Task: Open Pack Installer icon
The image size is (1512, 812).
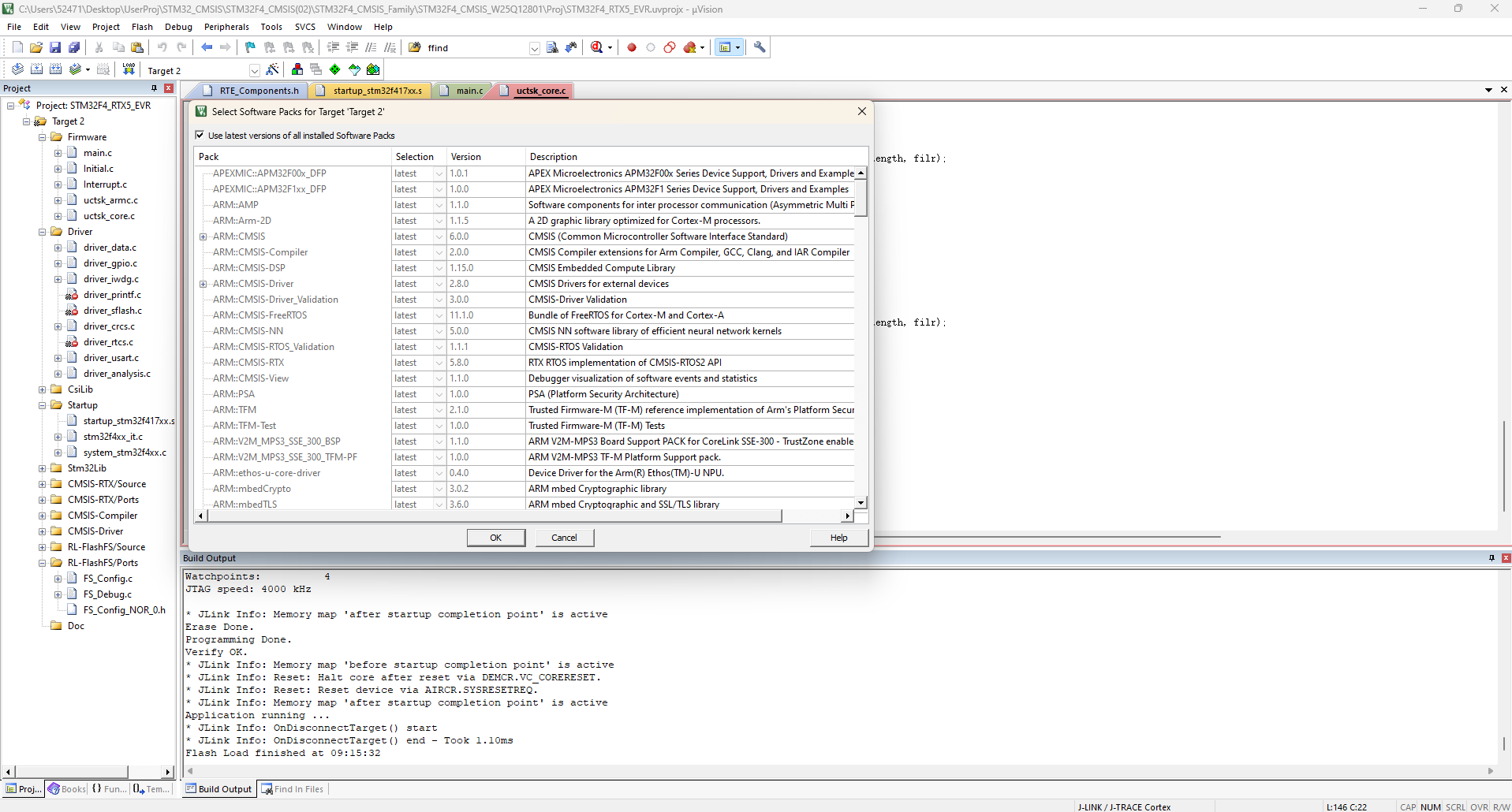Action: pos(373,69)
